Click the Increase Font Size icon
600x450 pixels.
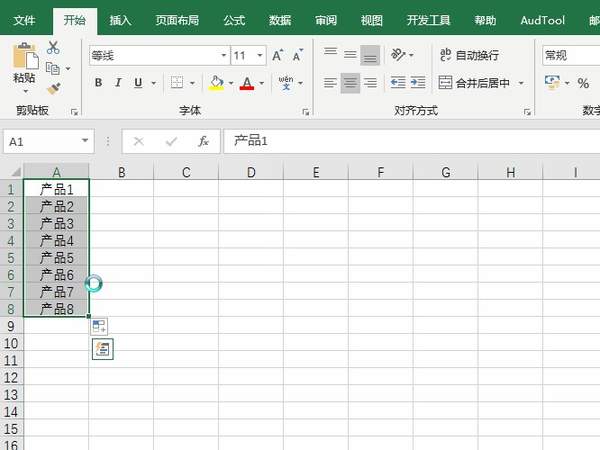click(x=280, y=56)
